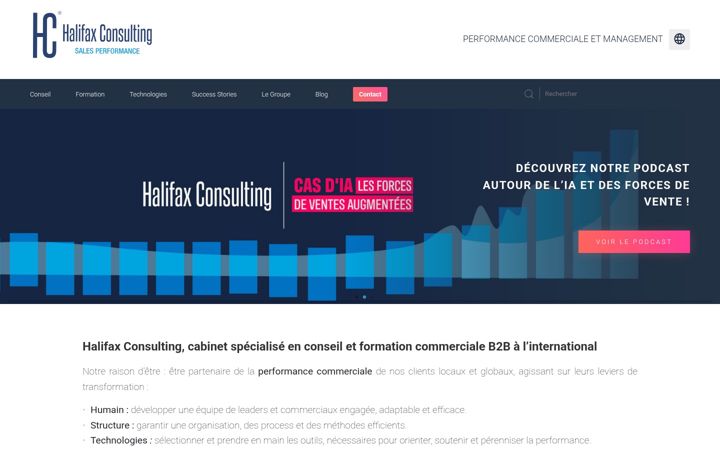Viewport: 720px width, 450px height.
Task: Click "Performance commerciale et management" header text
Action: [x=562, y=39]
